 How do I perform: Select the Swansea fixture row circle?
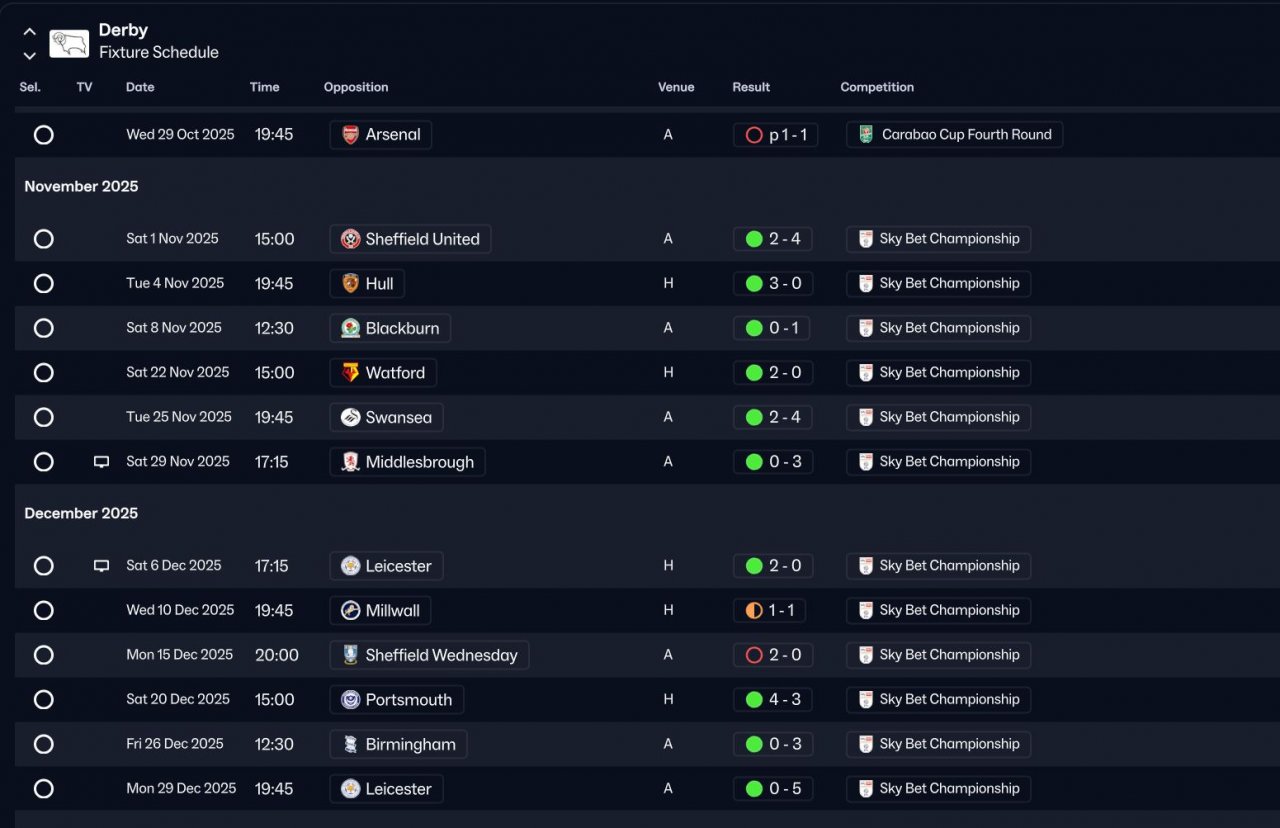(x=44, y=417)
